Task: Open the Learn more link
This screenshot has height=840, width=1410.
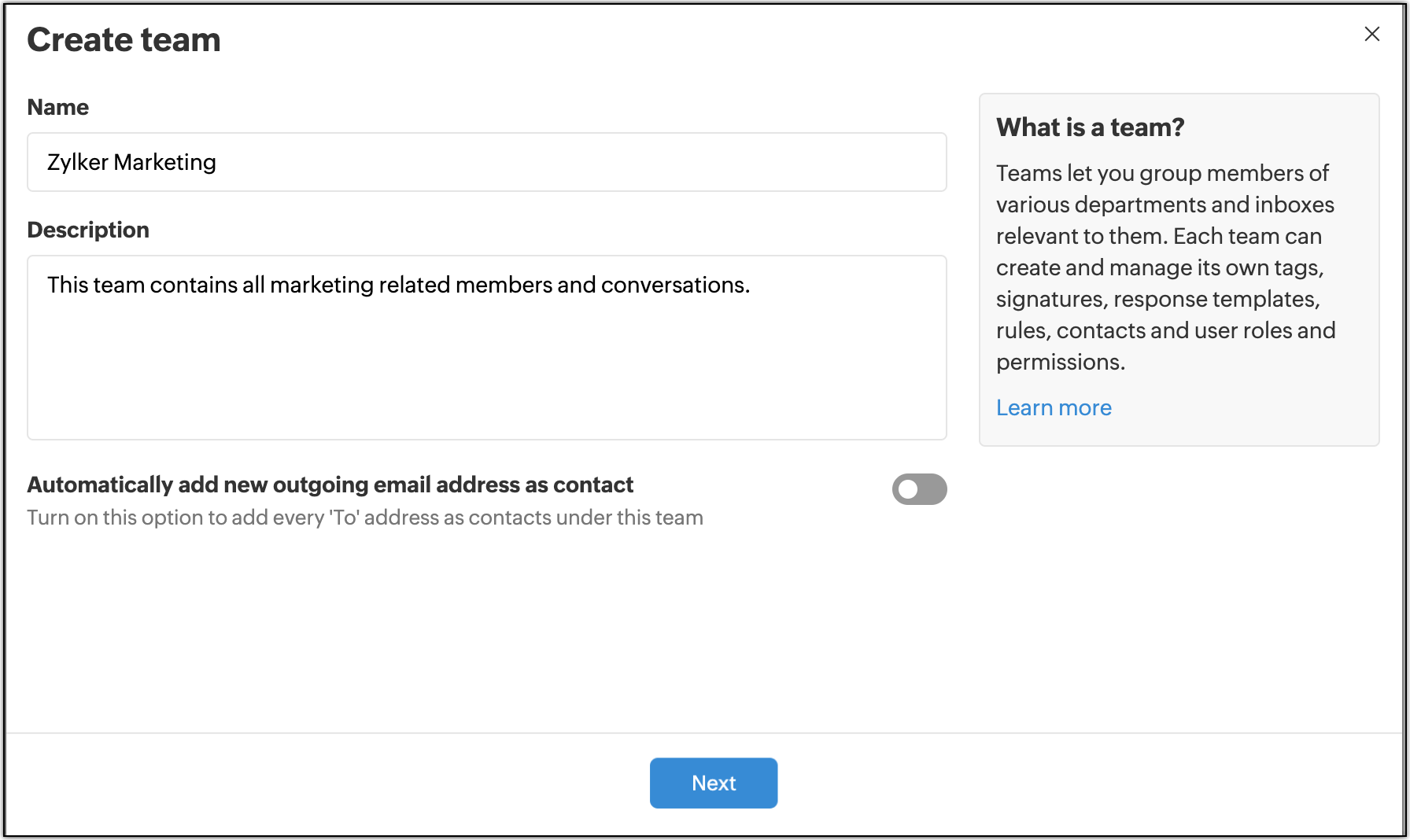Action: click(1054, 407)
